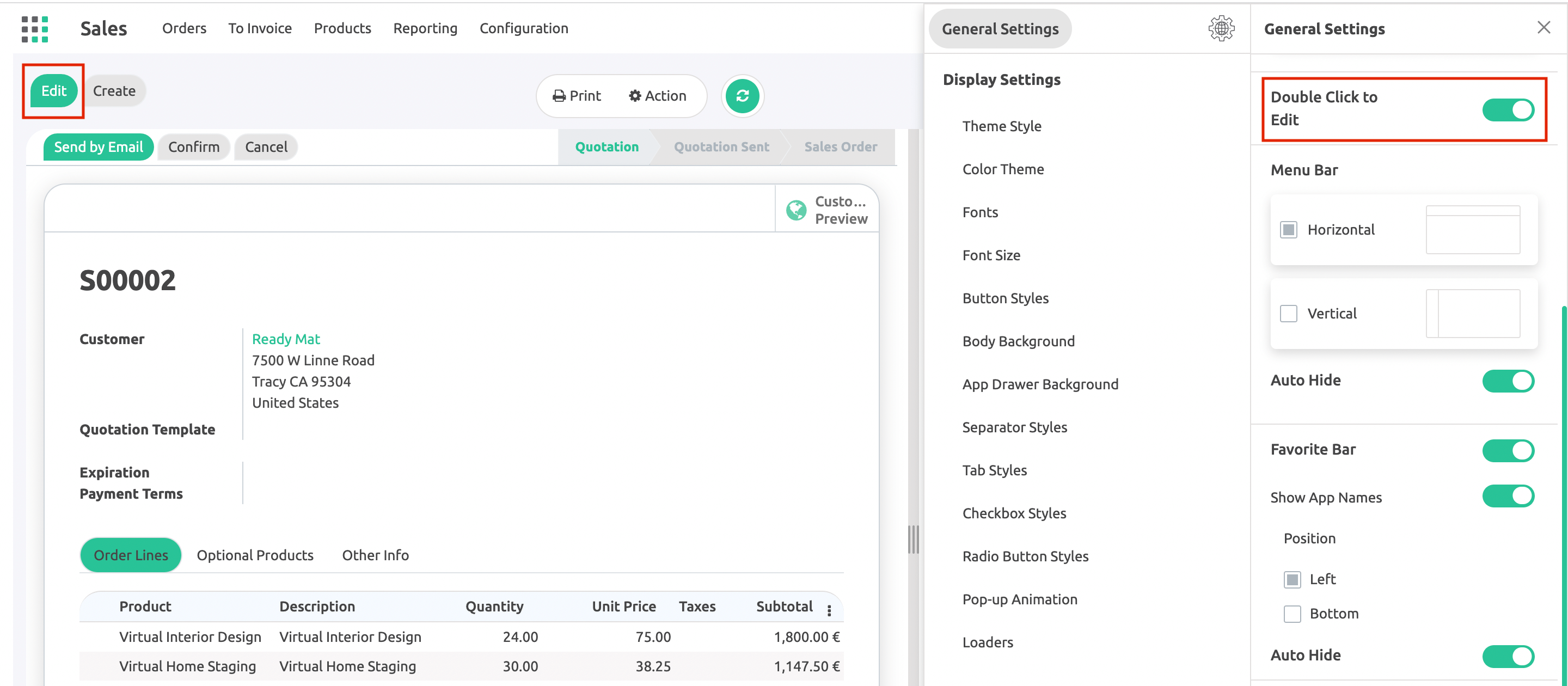Click the Send by Email button
Image resolution: width=1568 pixels, height=686 pixels.
(x=98, y=146)
